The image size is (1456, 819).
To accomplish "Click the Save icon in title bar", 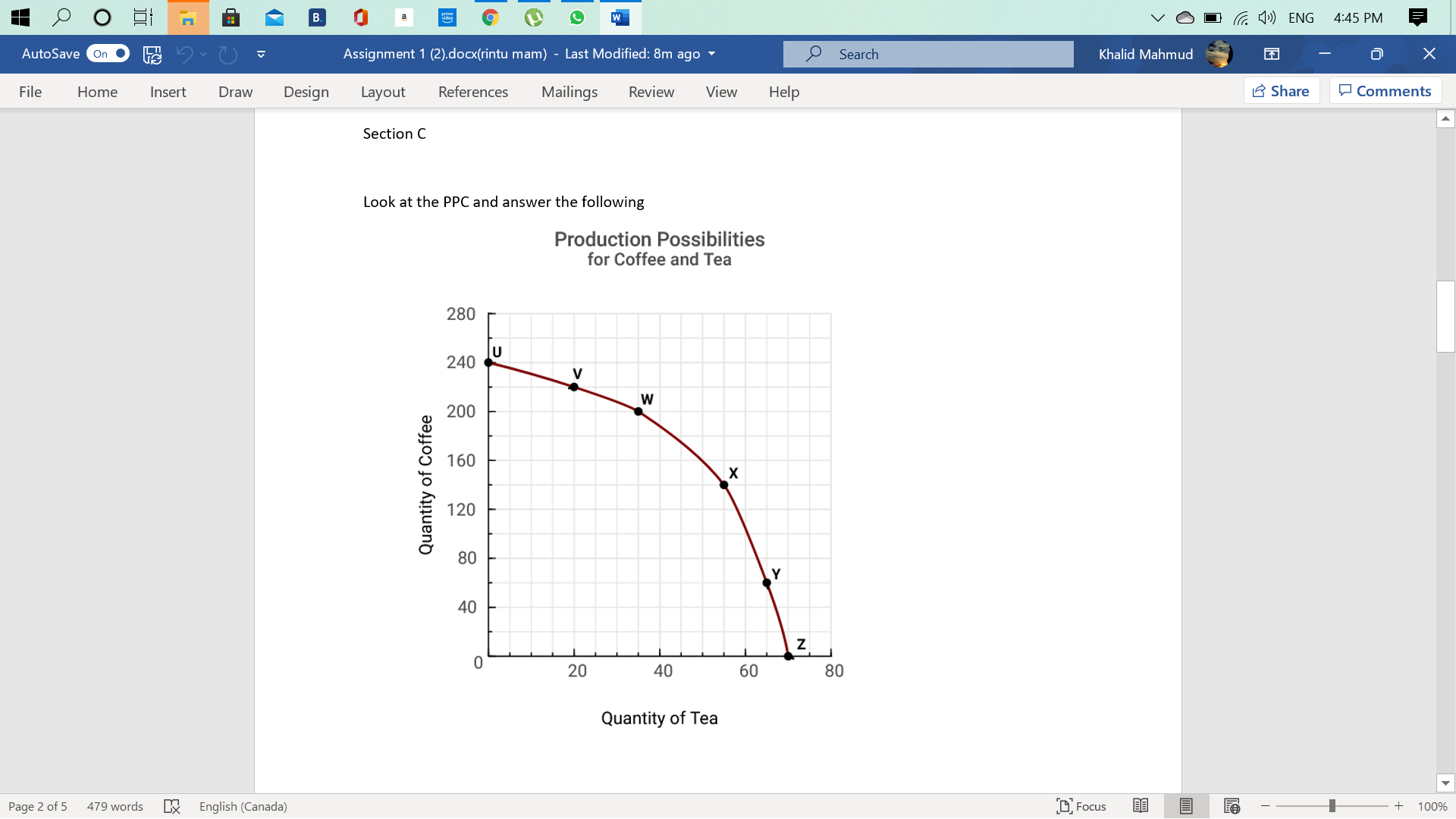I will 152,54.
